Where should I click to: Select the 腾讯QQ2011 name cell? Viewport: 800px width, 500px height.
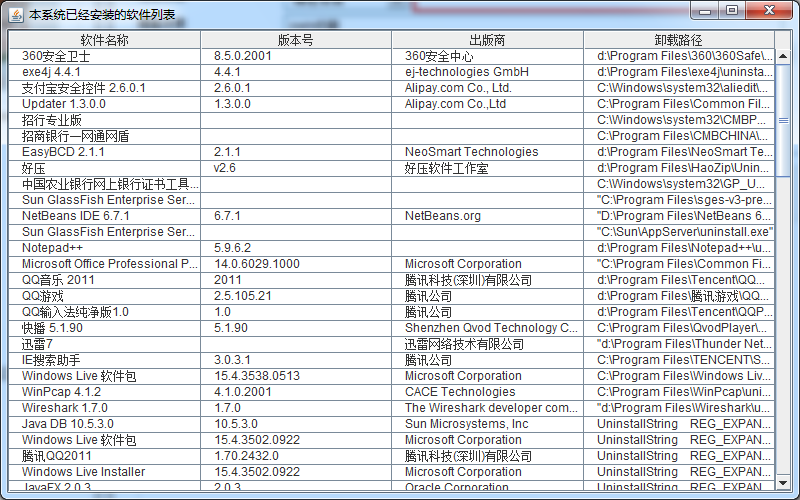(105, 456)
